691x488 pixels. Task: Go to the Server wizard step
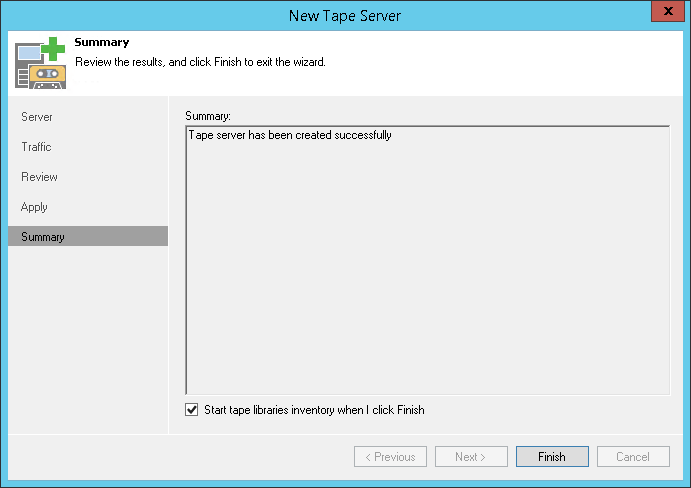[37, 117]
